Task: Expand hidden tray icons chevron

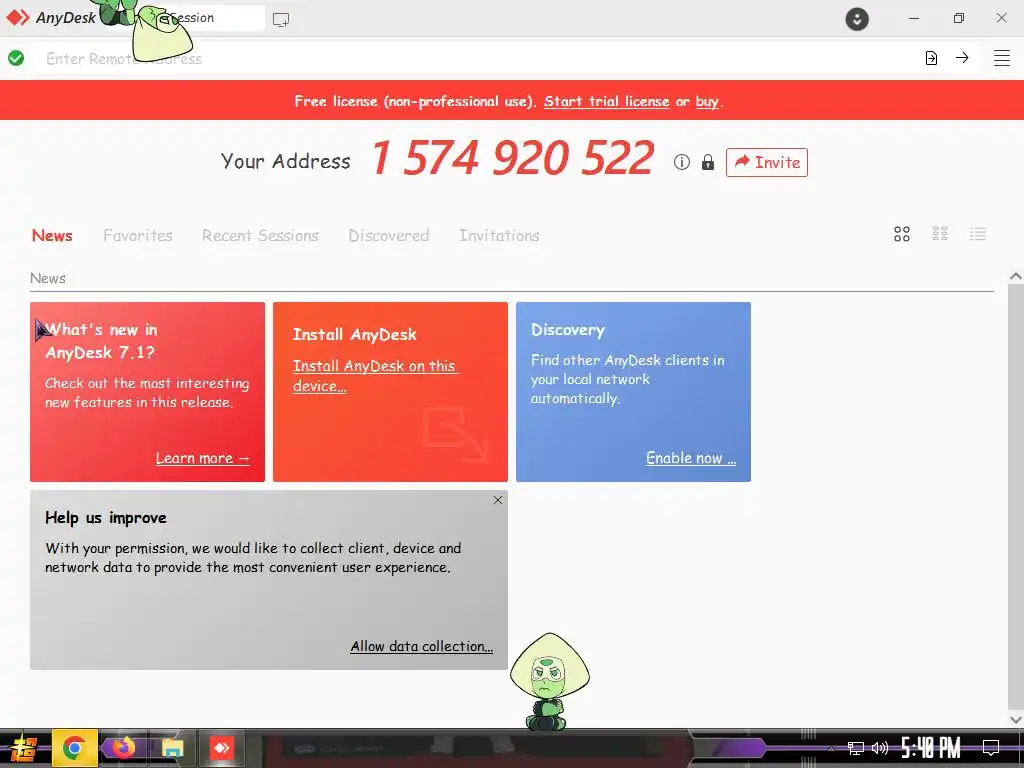Action: (x=831, y=748)
